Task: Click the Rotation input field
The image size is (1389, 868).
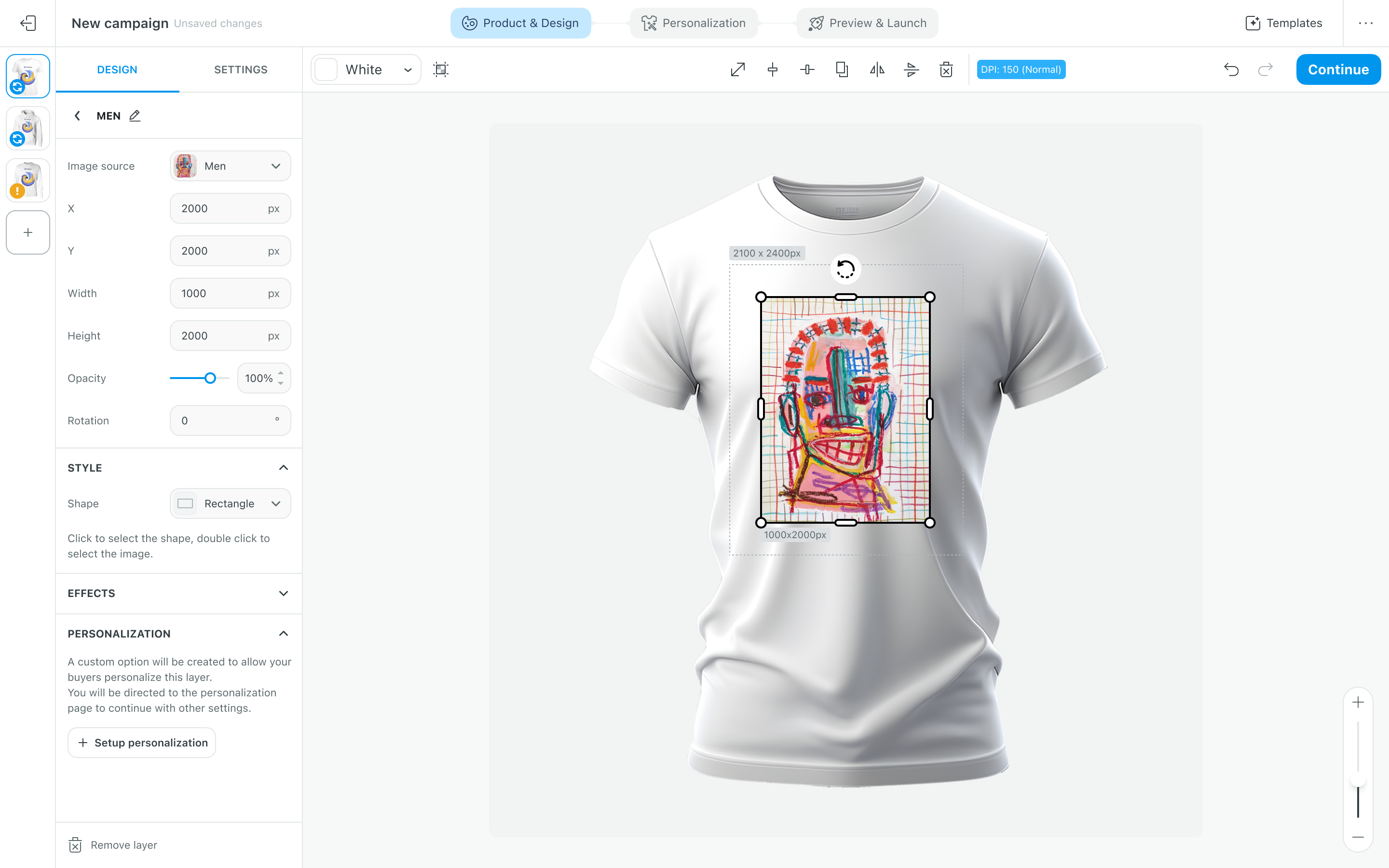Action: [230, 421]
